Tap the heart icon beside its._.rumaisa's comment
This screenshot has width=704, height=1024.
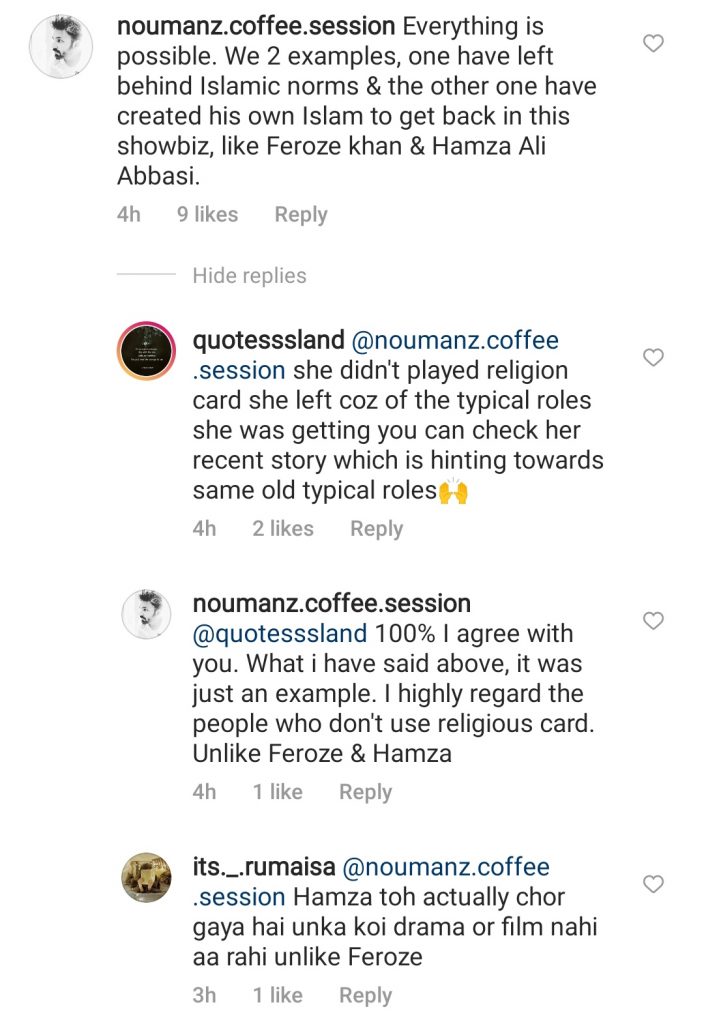653,882
